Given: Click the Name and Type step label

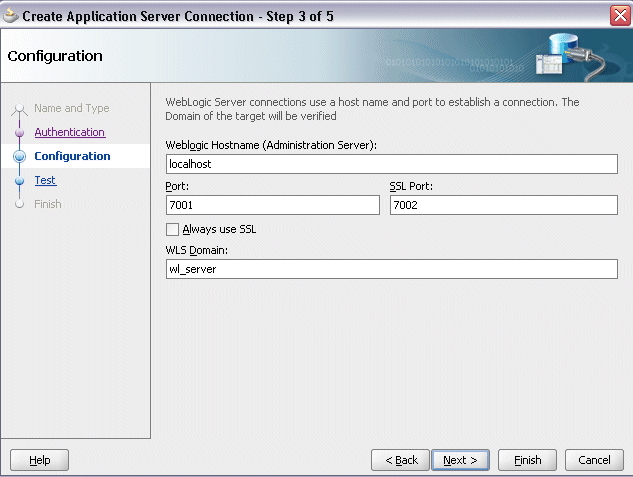Looking at the screenshot, I should point(71,108).
